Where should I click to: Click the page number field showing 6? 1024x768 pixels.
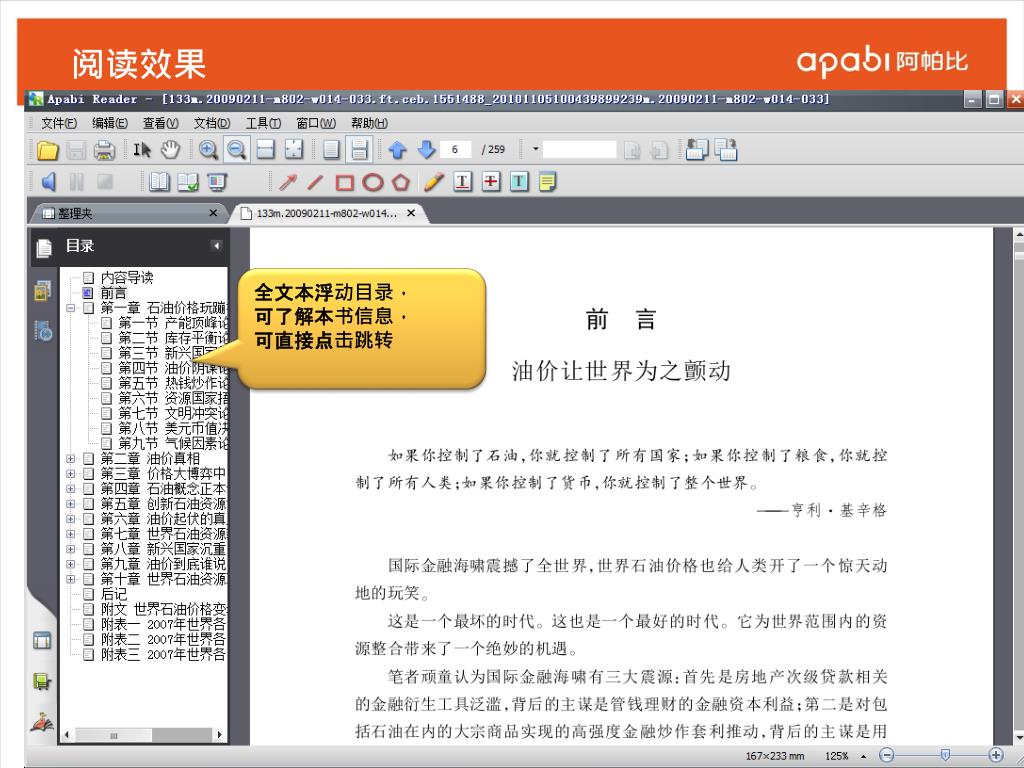(x=455, y=150)
